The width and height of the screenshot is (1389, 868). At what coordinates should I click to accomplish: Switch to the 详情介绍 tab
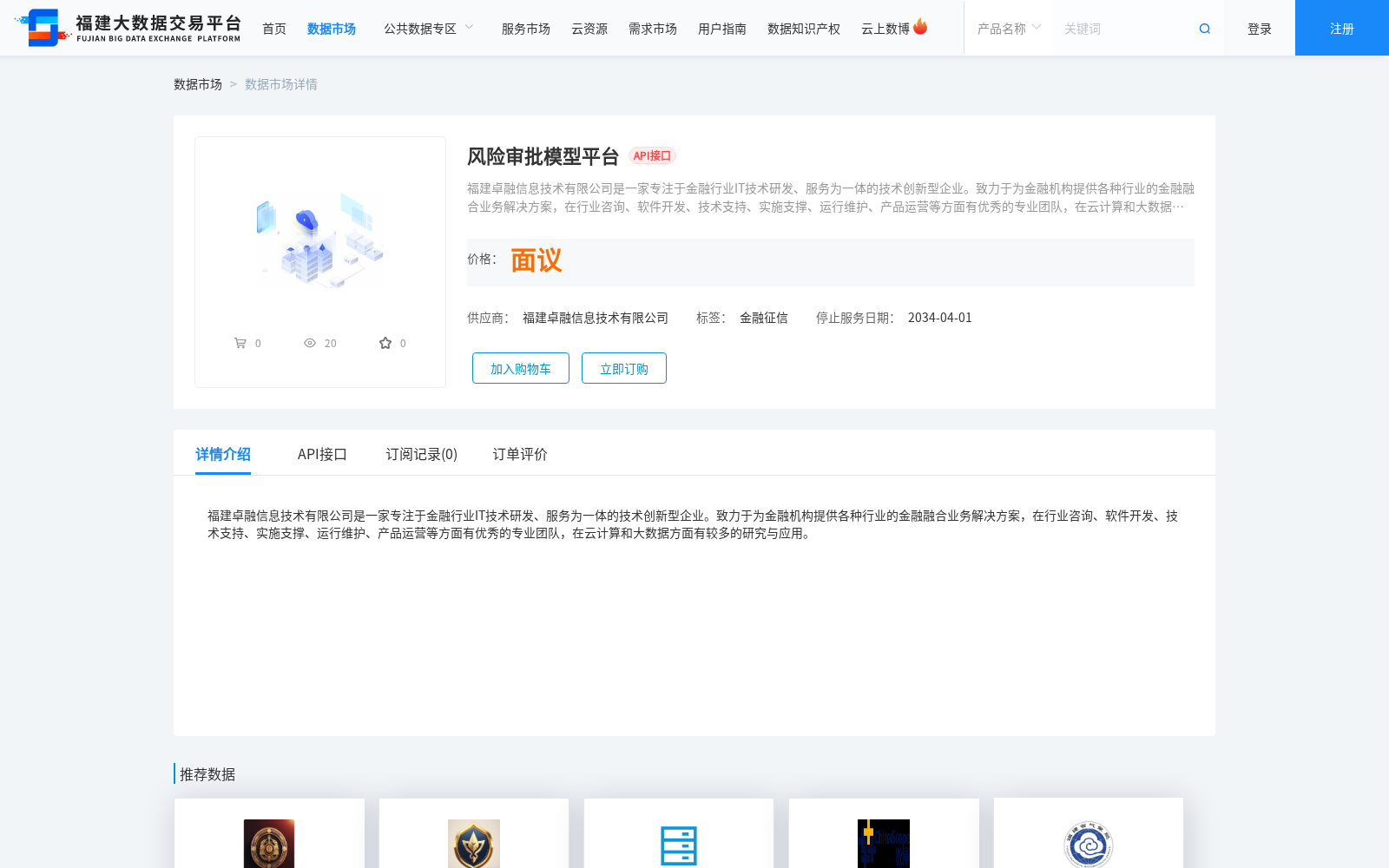(223, 454)
